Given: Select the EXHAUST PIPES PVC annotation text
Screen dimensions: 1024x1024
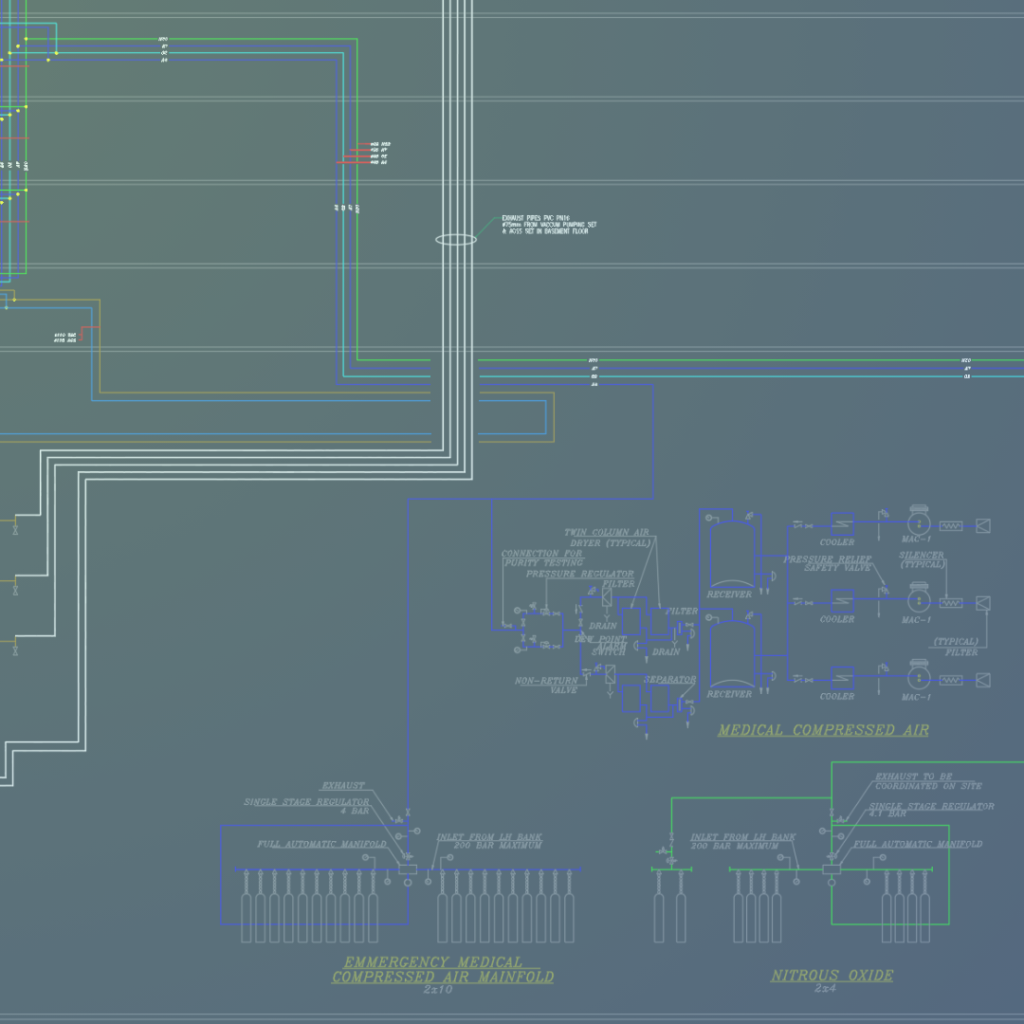Looking at the screenshot, I should tap(548, 224).
